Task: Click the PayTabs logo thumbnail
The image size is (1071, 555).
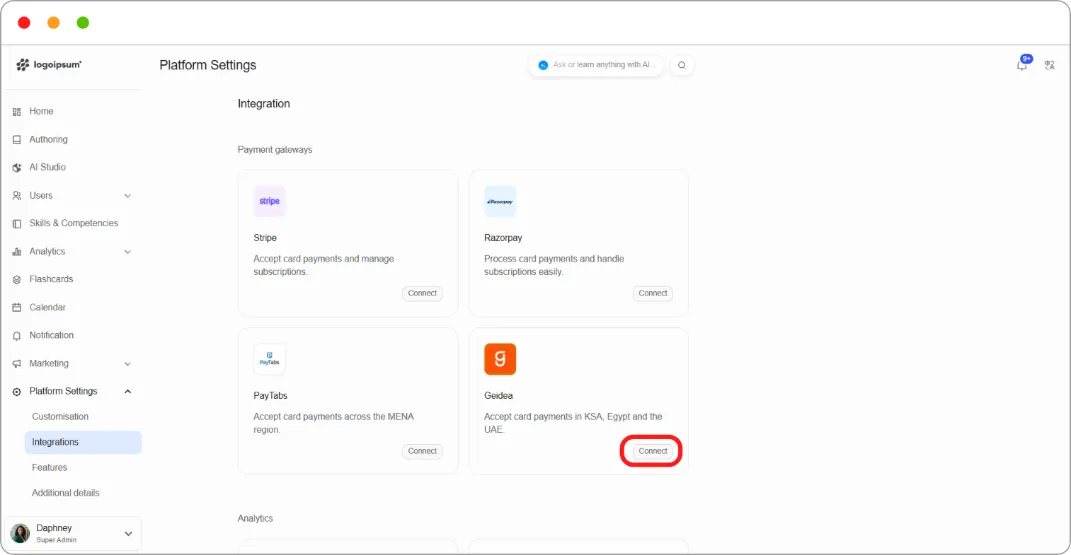Action: (x=269, y=359)
